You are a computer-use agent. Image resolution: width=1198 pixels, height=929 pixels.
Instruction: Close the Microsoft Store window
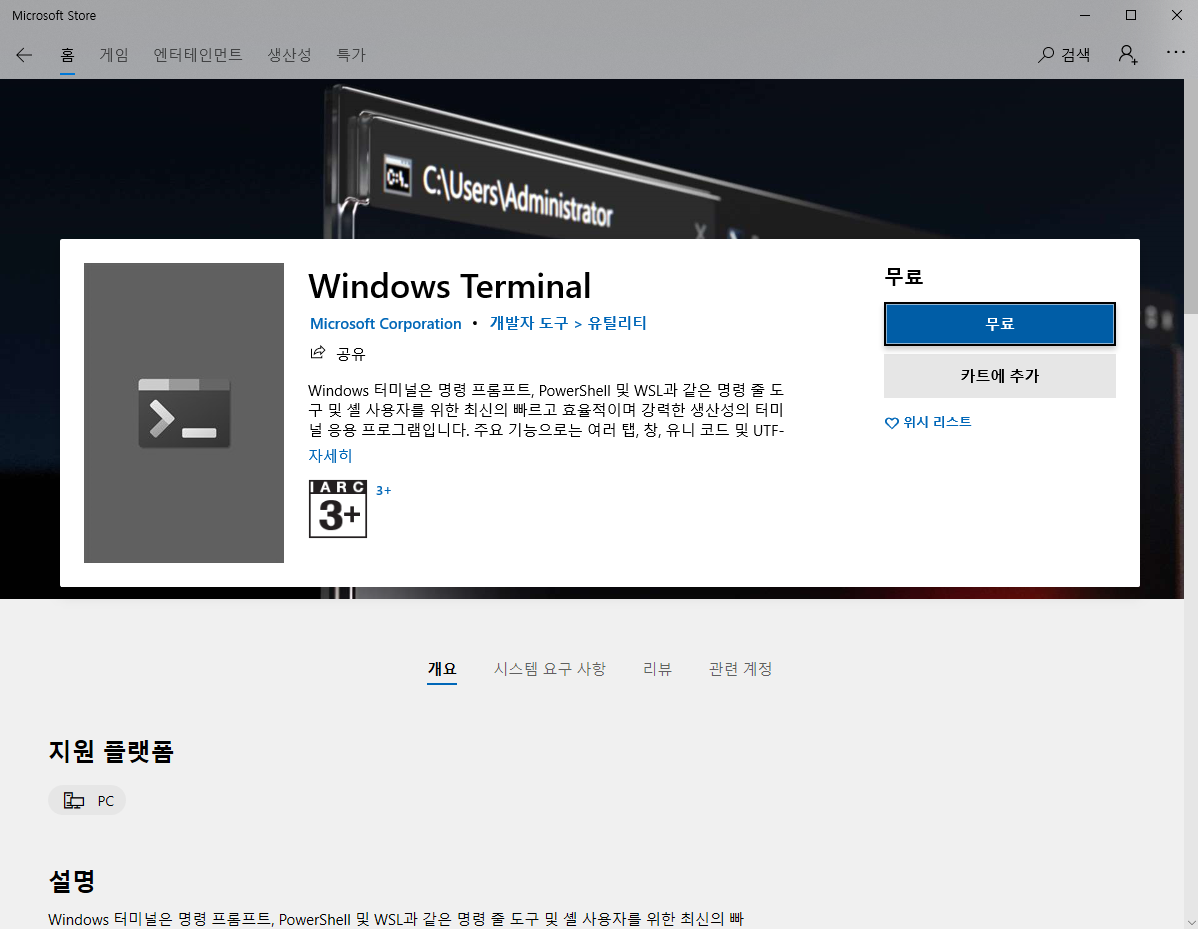(x=1177, y=15)
